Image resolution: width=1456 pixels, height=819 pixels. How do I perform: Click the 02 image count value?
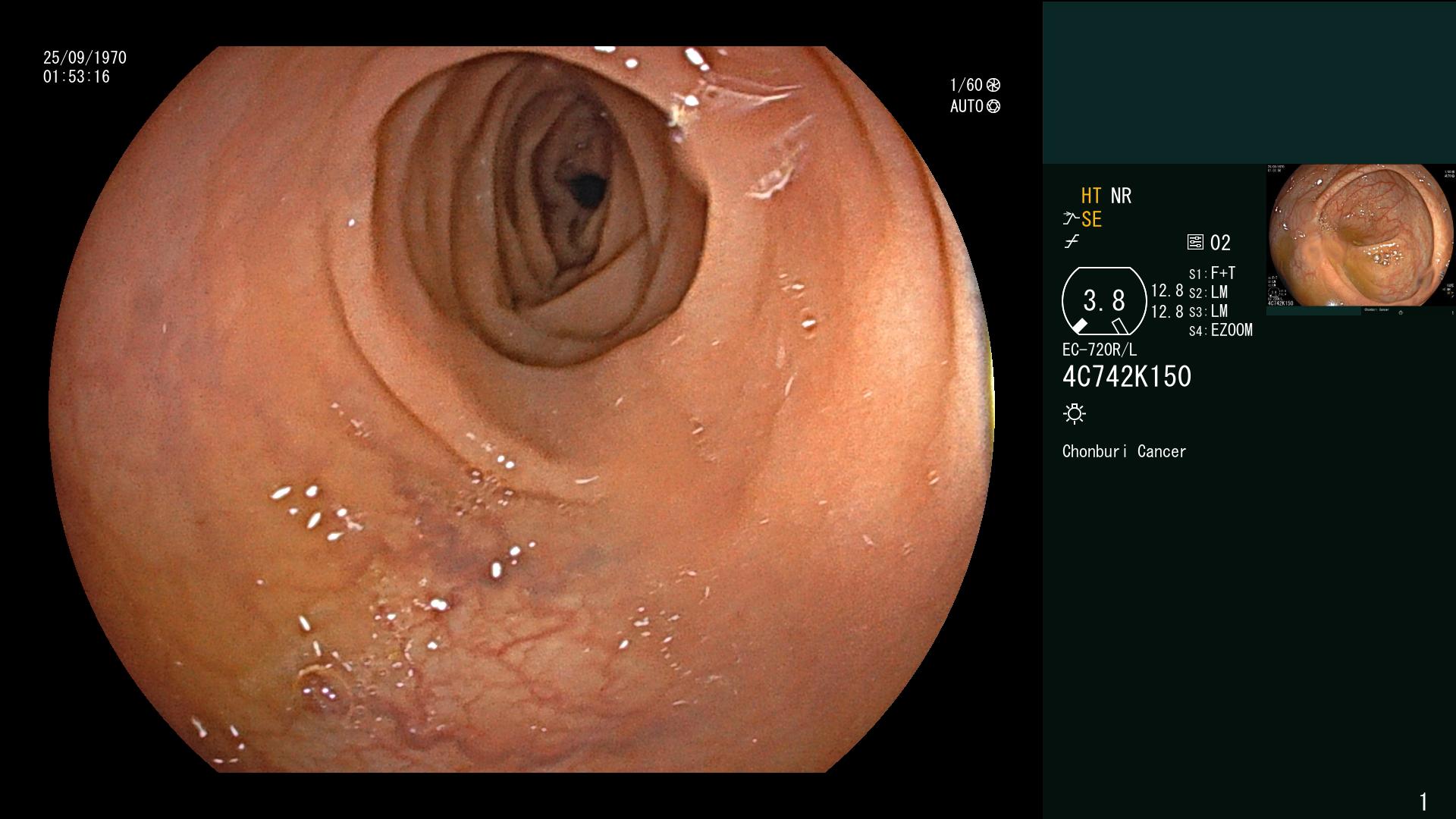1220,243
